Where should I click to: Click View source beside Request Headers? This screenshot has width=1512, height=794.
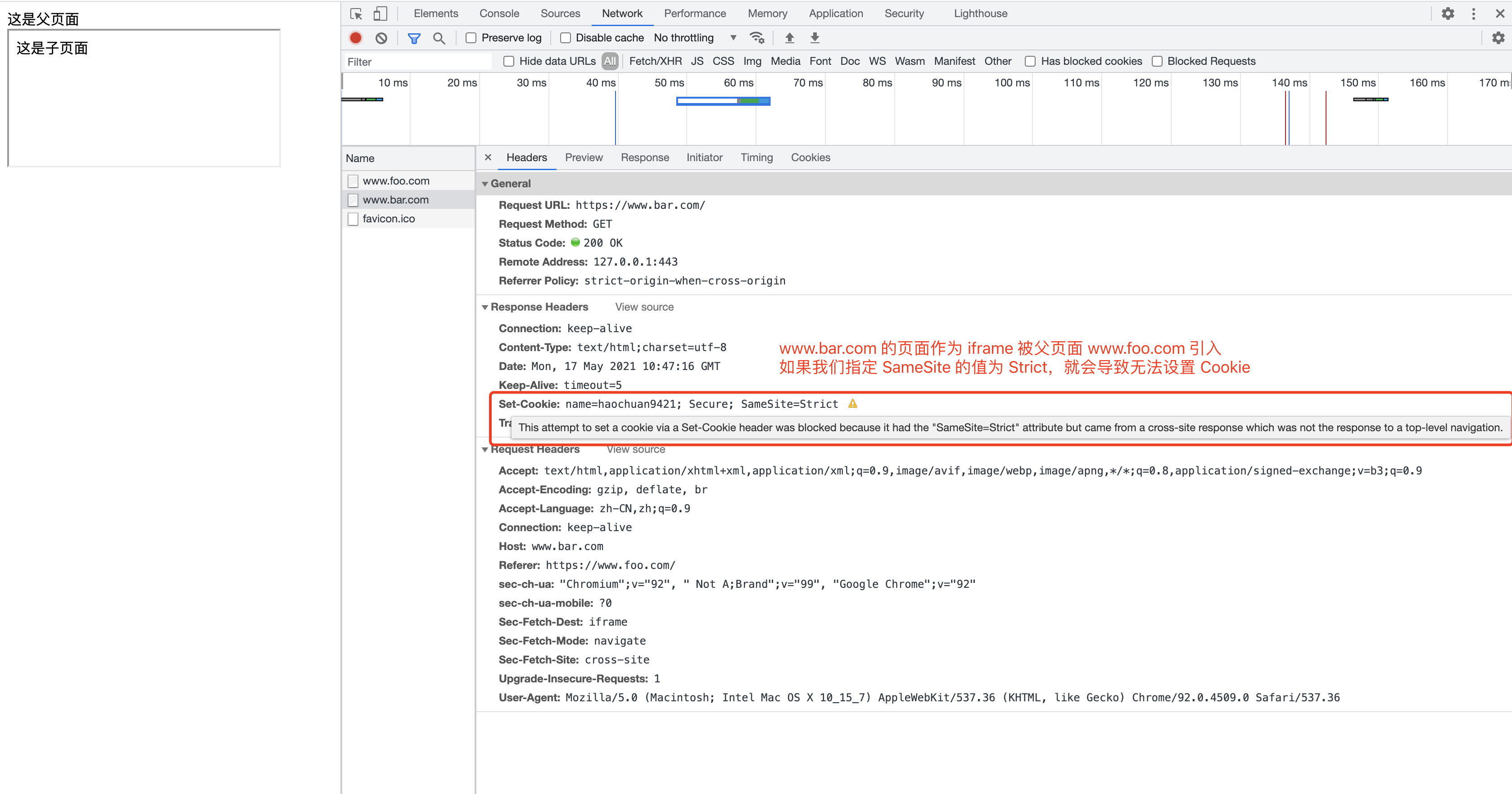636,450
